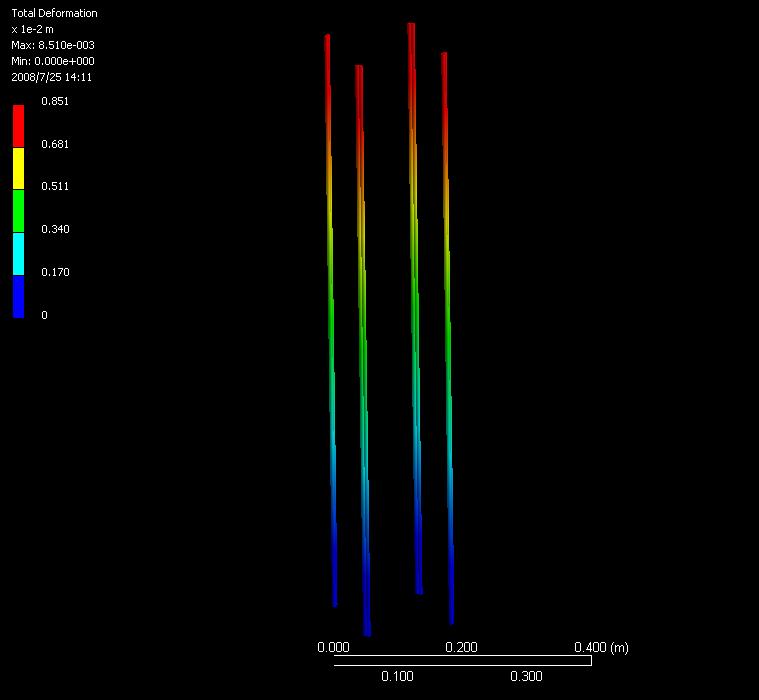Screen dimensions: 759x700
Task: Click the cyan legend color band
Action: (x=18, y=254)
